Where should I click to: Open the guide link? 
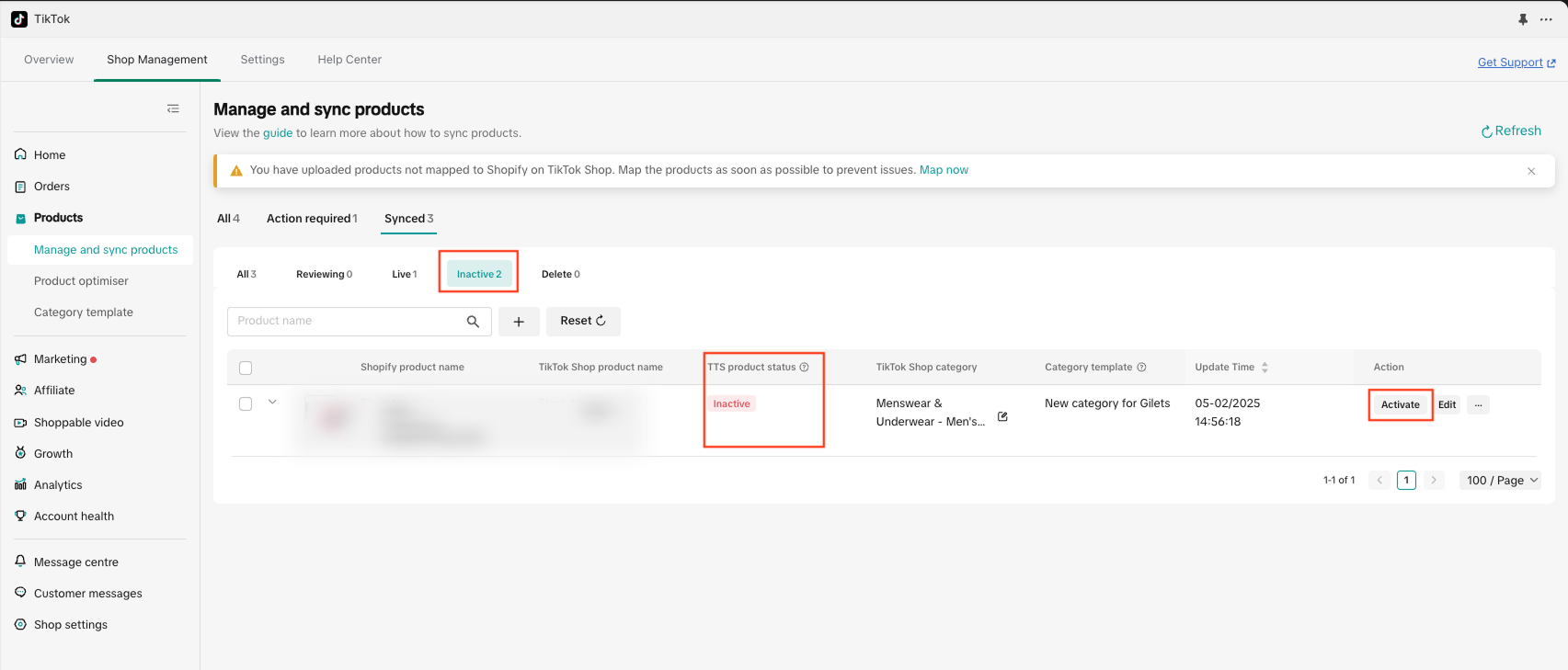pyautogui.click(x=278, y=133)
